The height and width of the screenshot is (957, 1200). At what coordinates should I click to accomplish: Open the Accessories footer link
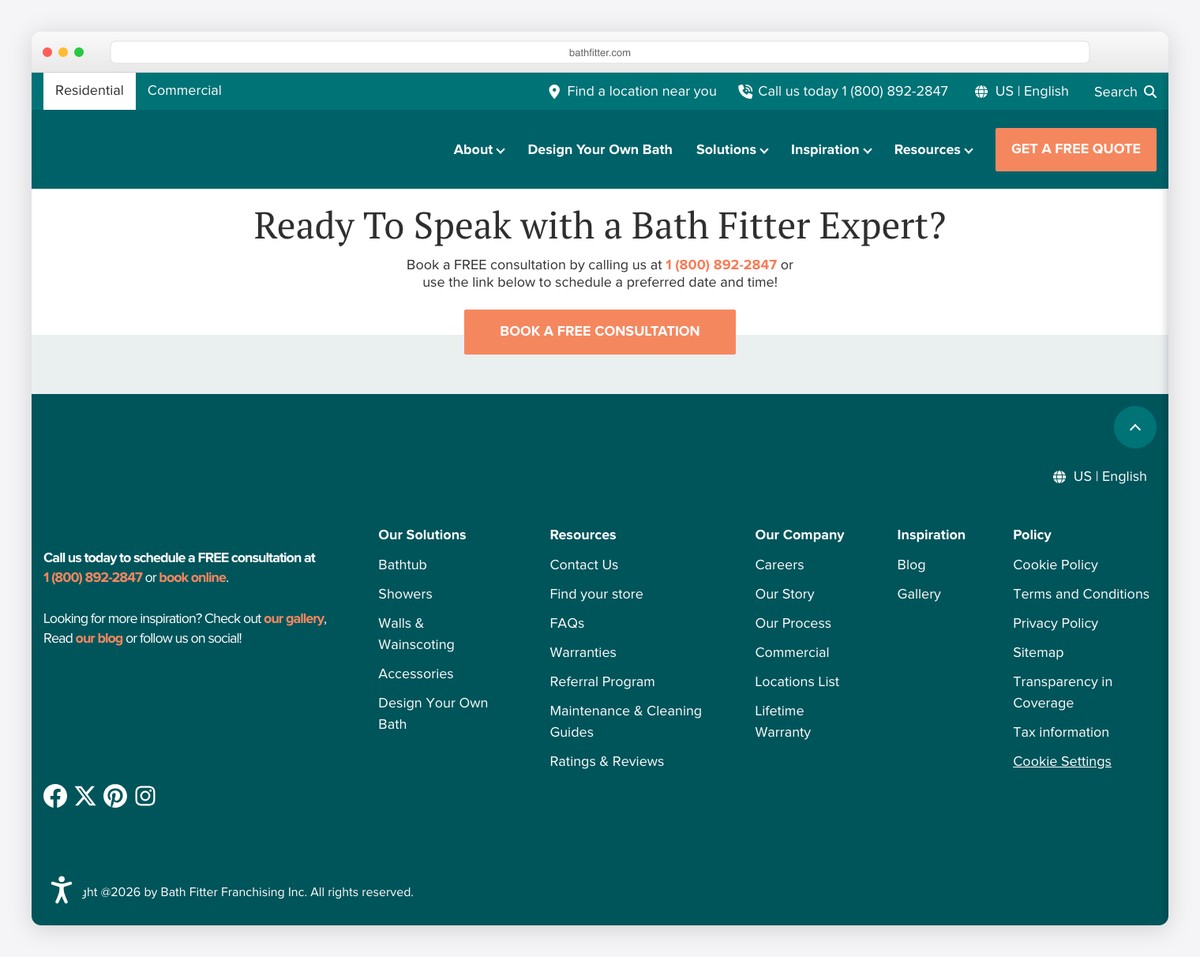click(x=416, y=674)
